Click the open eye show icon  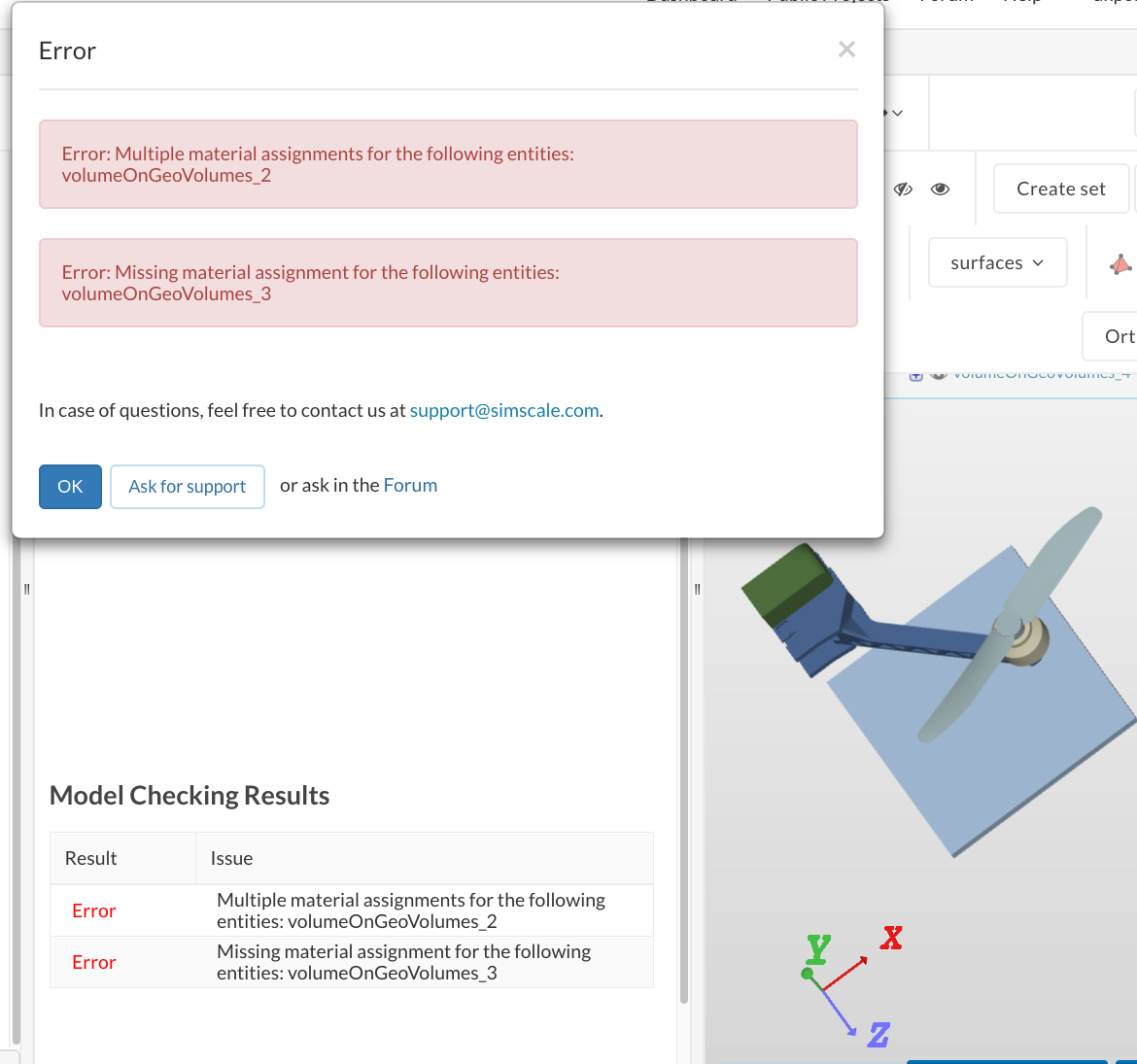[940, 189]
